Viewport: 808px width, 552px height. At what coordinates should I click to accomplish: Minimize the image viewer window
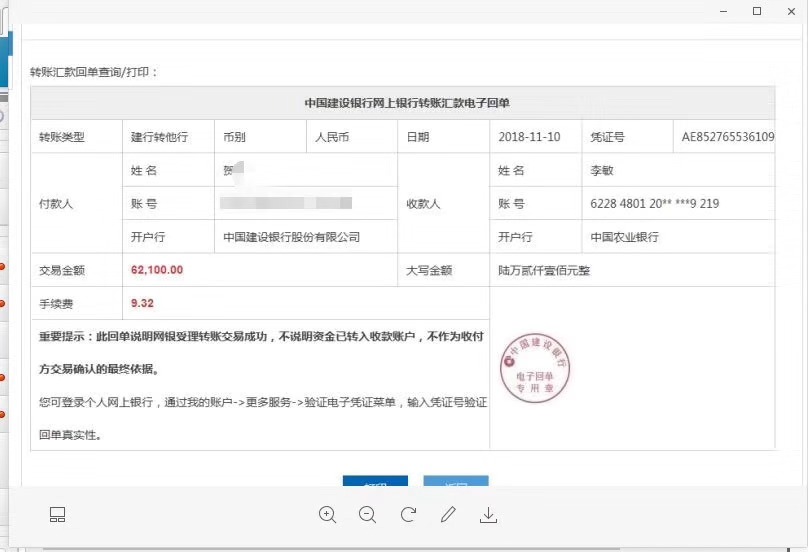click(x=723, y=11)
